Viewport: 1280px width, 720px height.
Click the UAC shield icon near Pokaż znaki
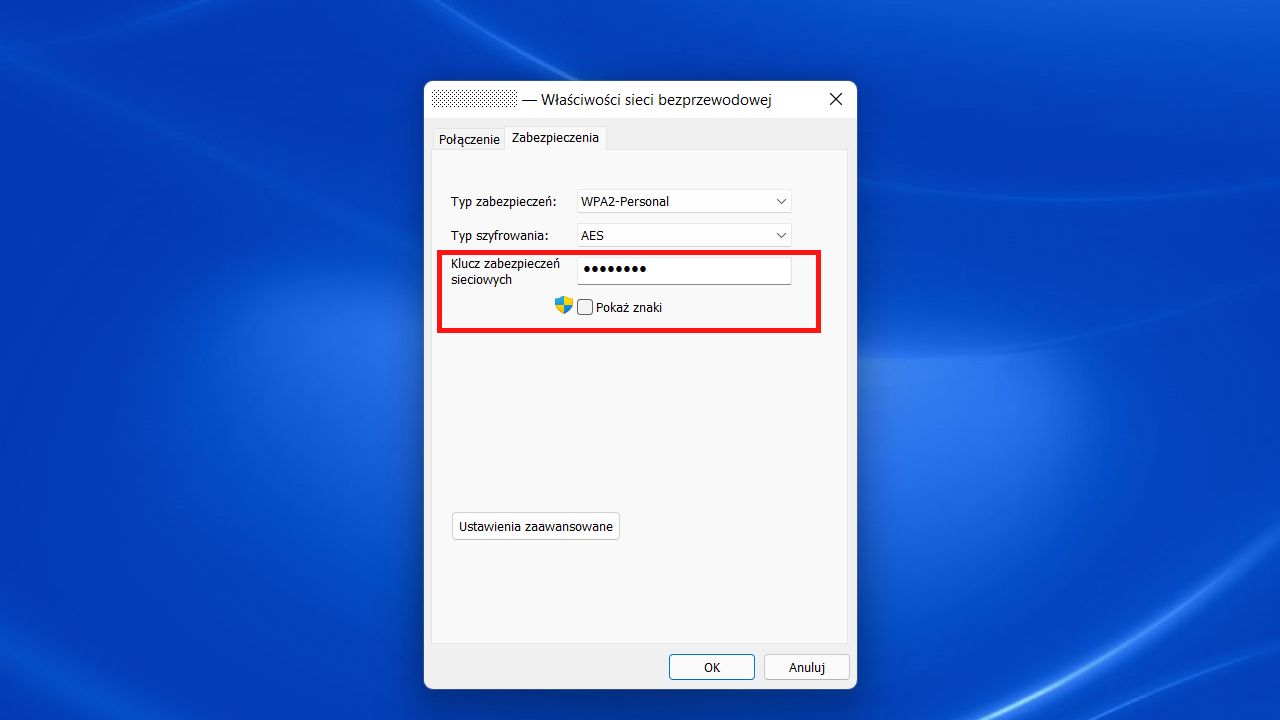tap(563, 306)
